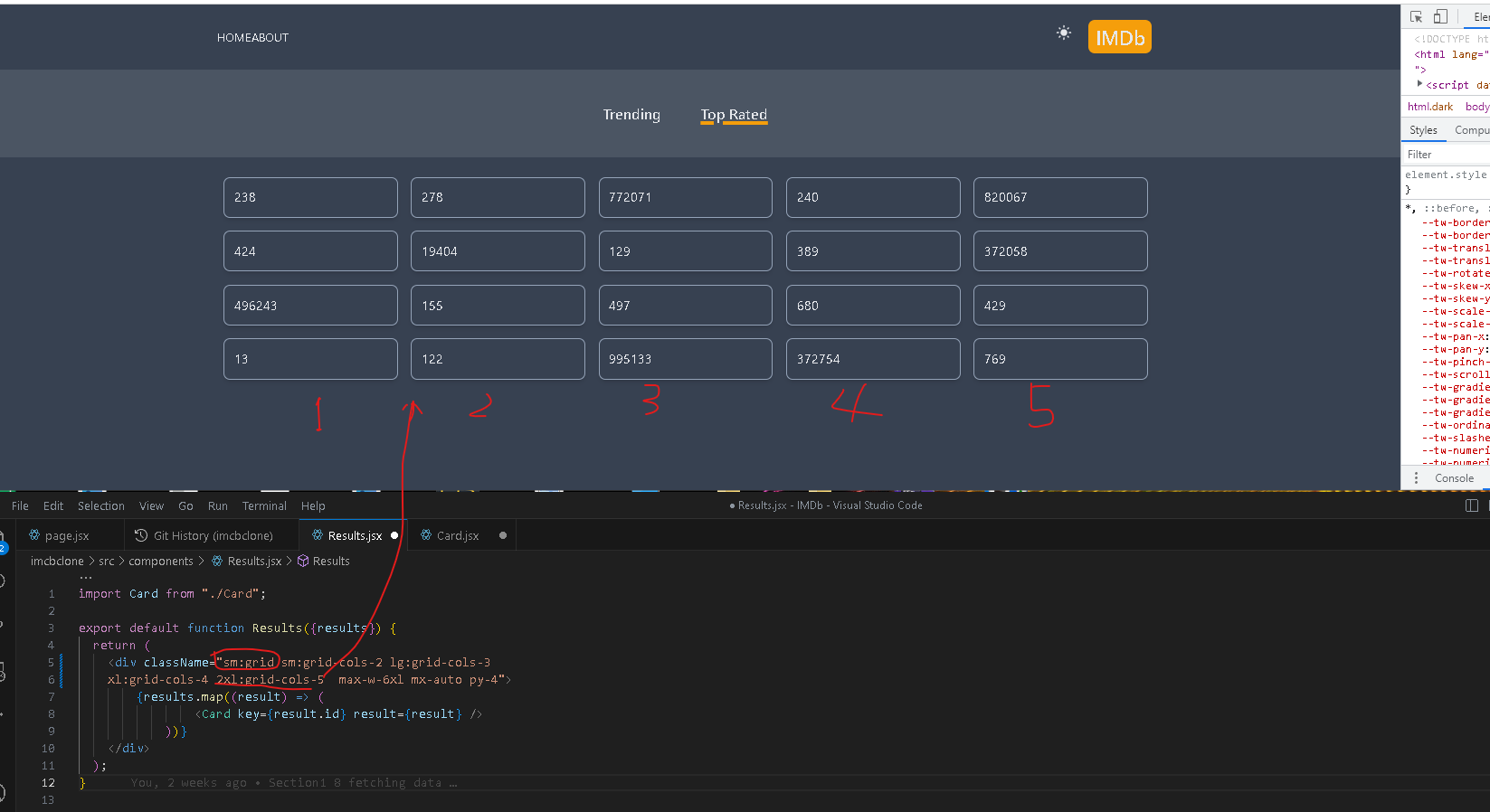1490x812 pixels.
Task: Expand the script node in DevTools
Action: point(1419,84)
